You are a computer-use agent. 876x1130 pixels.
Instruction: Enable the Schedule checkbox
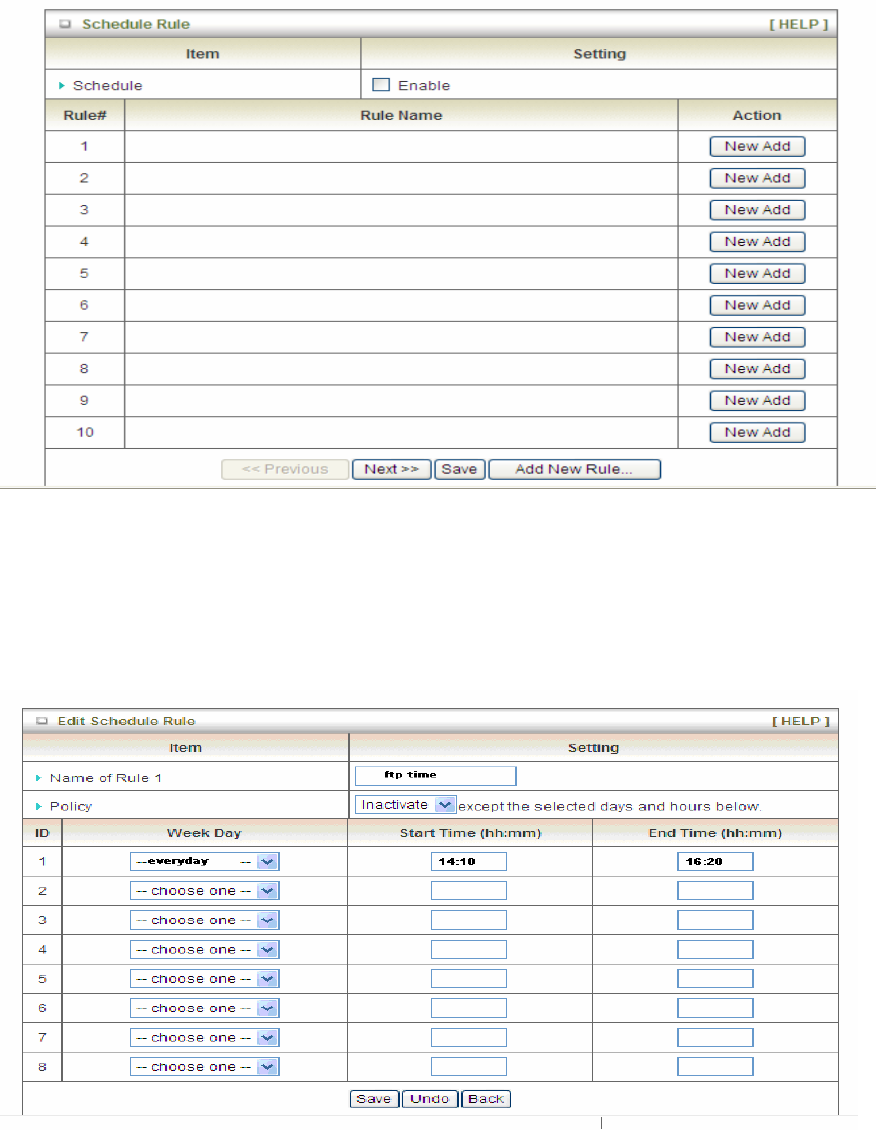[x=381, y=85]
